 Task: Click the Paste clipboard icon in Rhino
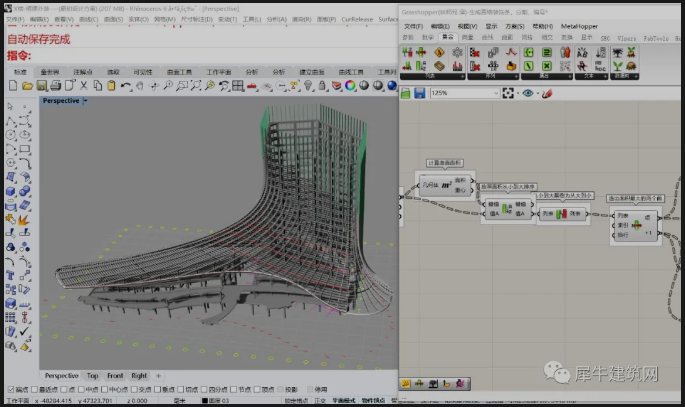[111, 86]
